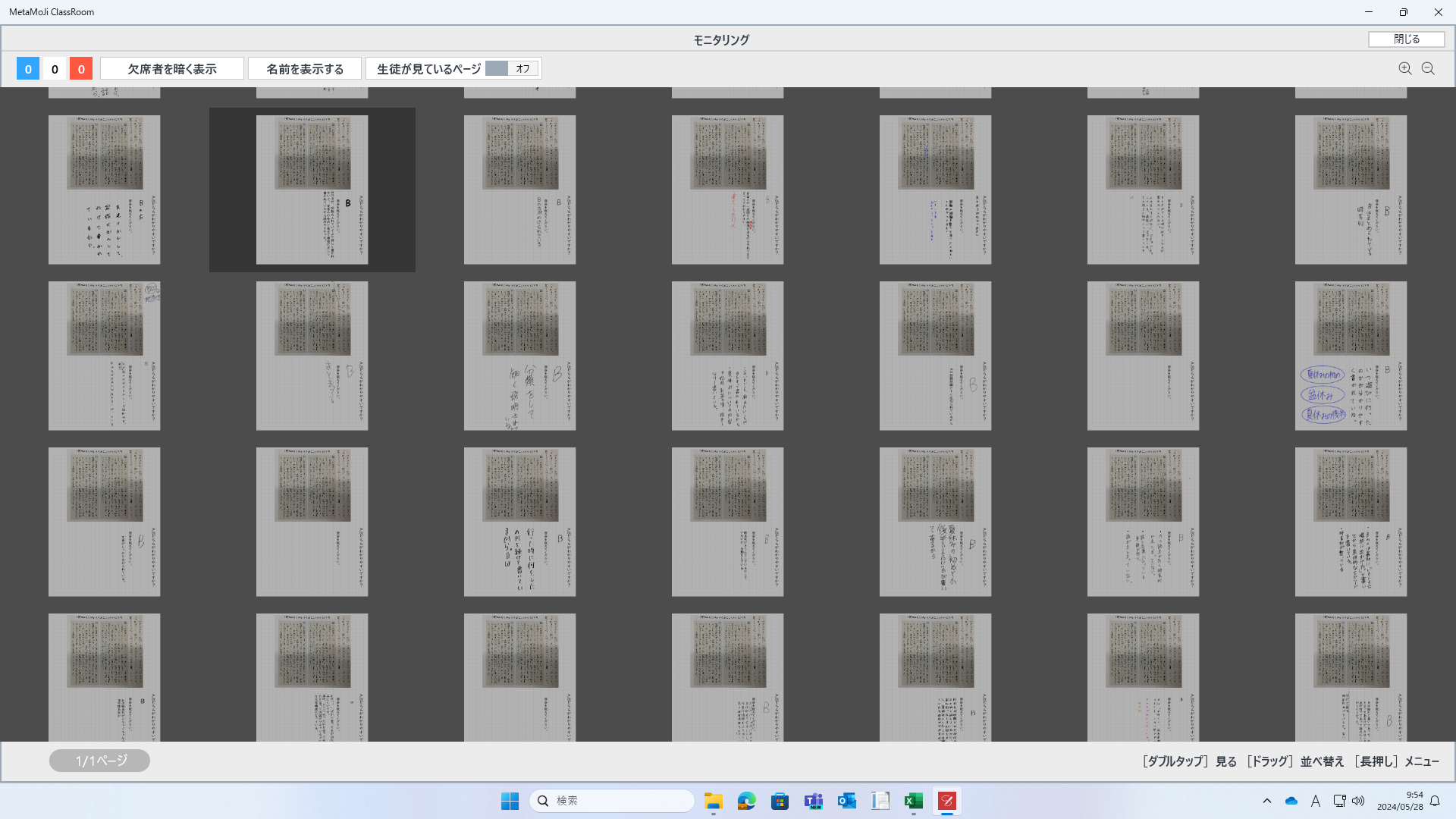Open Microsoft Teams from the taskbar
Viewport: 1456px width, 819px height.
pyautogui.click(x=813, y=801)
